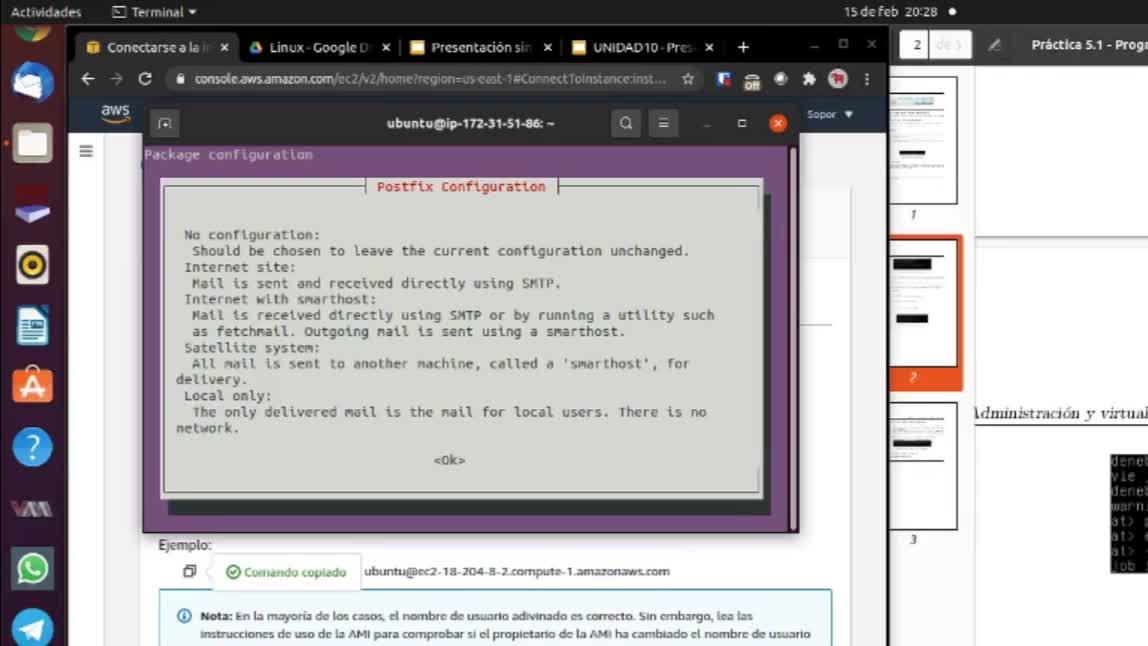Open the AWS console hamburger side menu
The height and width of the screenshot is (646, 1148).
coord(86,152)
